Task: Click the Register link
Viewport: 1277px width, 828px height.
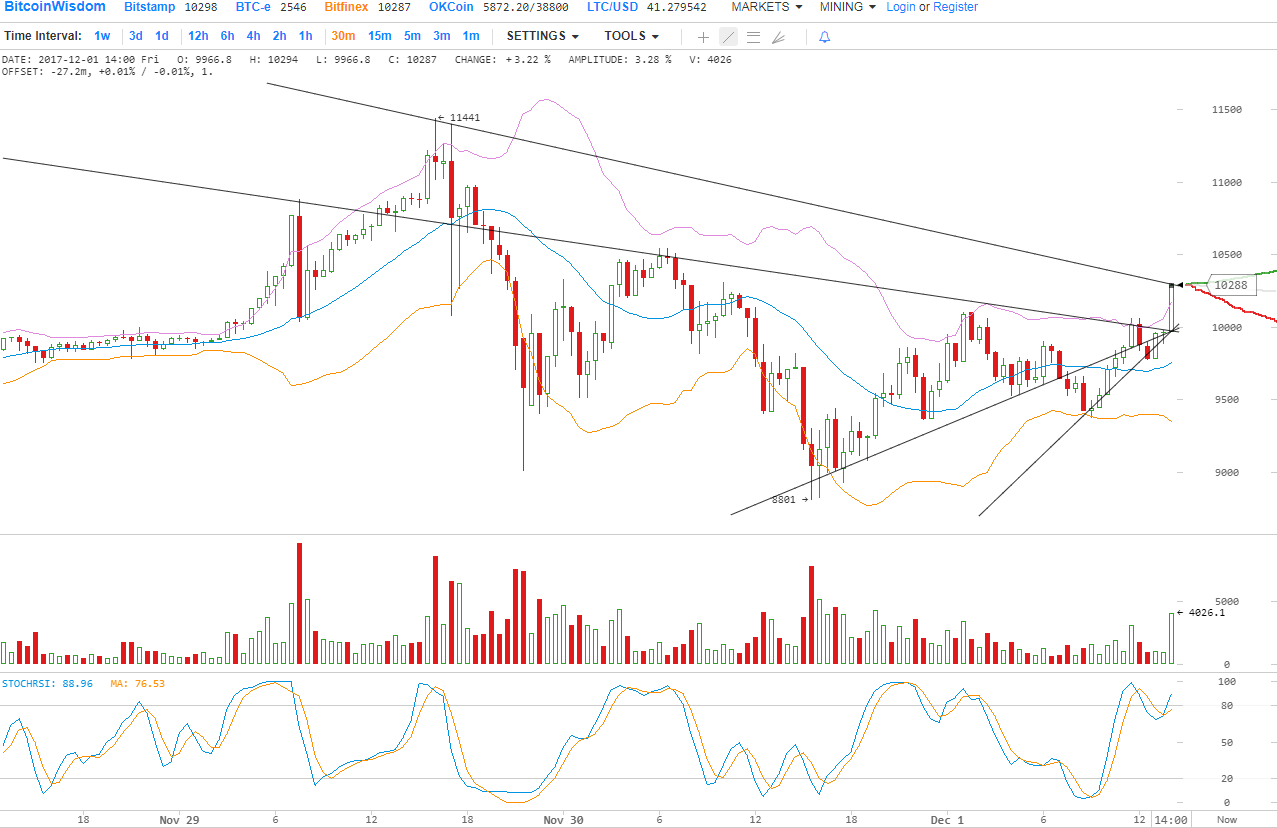Action: 955,7
